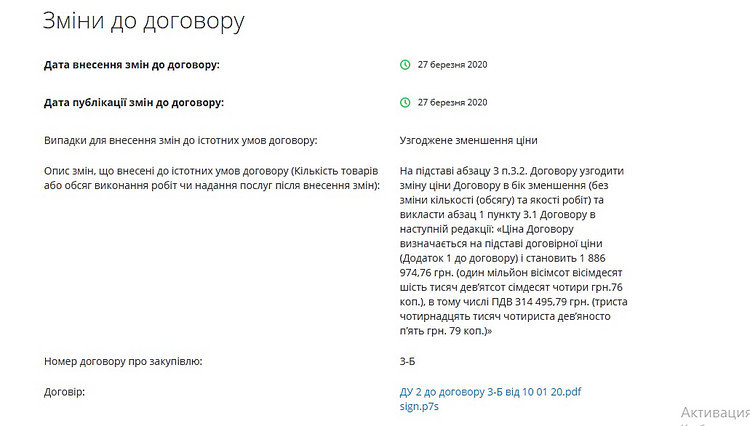Click the last description line п'ять грн. 79 коп.

(446, 331)
